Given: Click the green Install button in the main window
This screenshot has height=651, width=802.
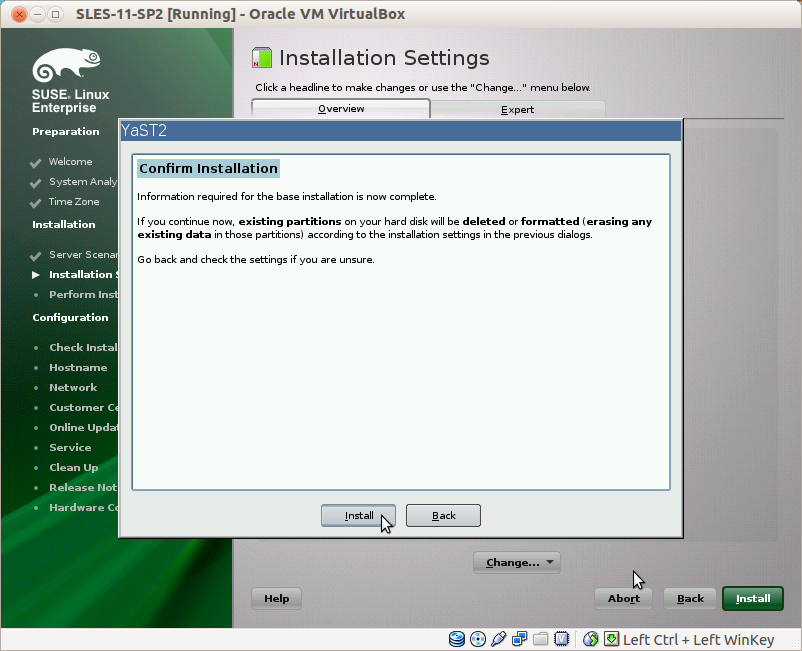Looking at the screenshot, I should tap(753, 598).
